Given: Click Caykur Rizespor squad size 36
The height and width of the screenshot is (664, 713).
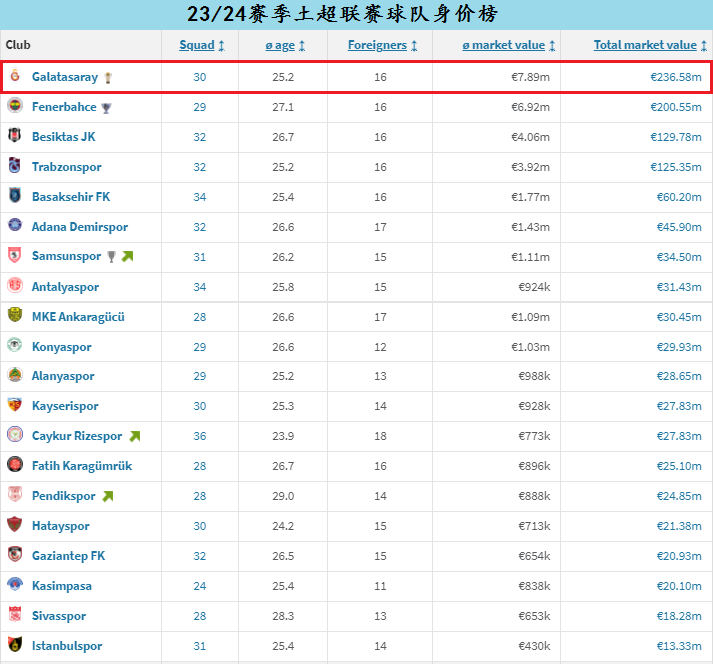Looking at the screenshot, I should [x=200, y=437].
